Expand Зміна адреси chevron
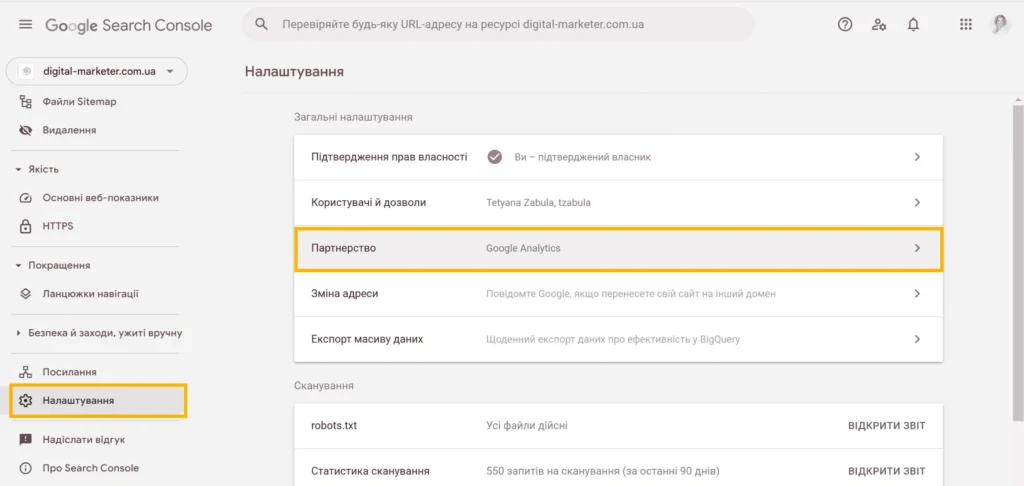The image size is (1024, 486). (x=917, y=294)
